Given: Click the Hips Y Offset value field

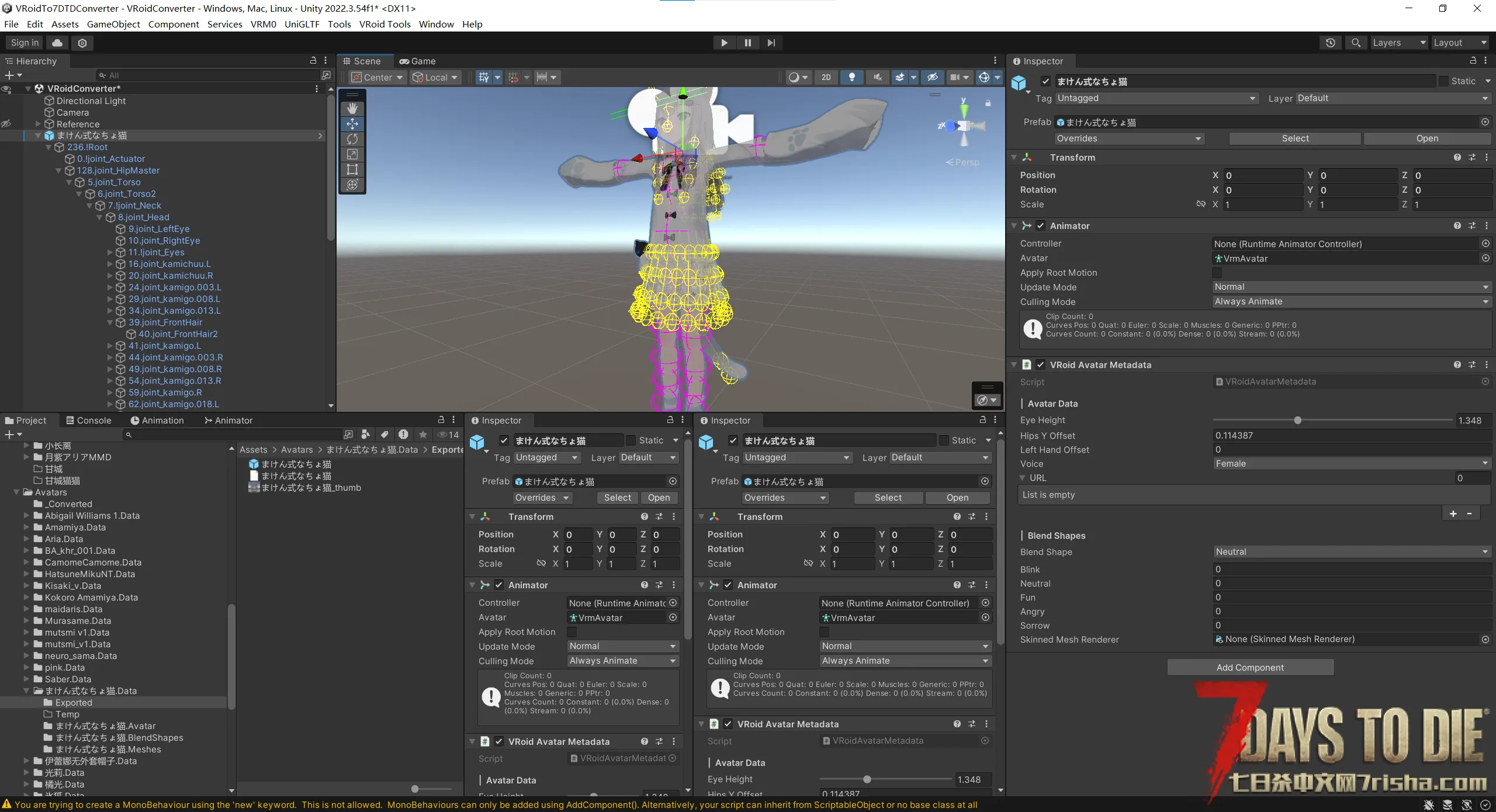Looking at the screenshot, I should pos(1352,435).
